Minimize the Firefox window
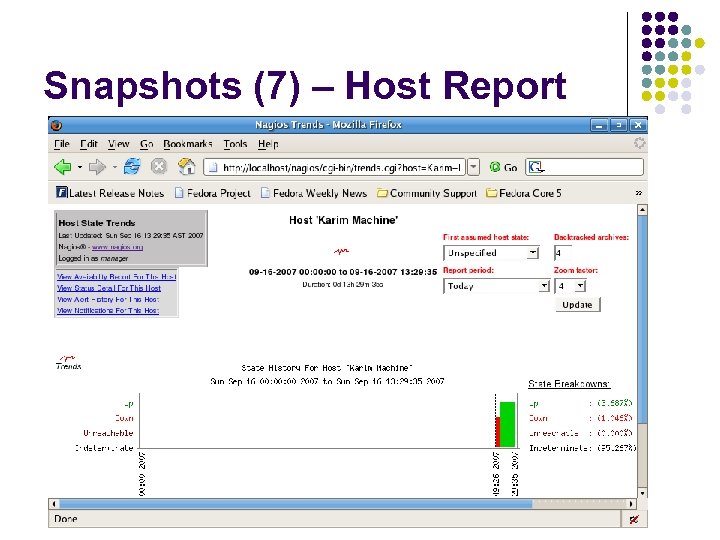The image size is (720, 540). [x=599, y=125]
